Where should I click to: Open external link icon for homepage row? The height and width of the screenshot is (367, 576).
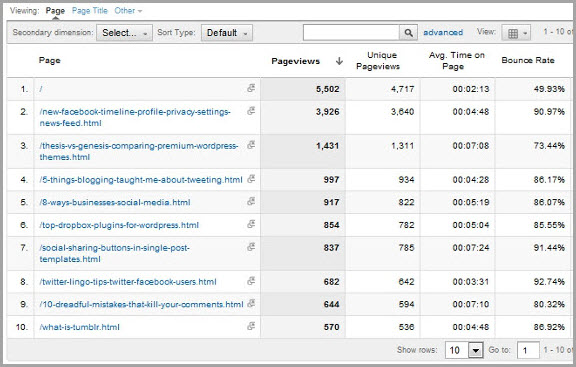pyautogui.click(x=251, y=88)
